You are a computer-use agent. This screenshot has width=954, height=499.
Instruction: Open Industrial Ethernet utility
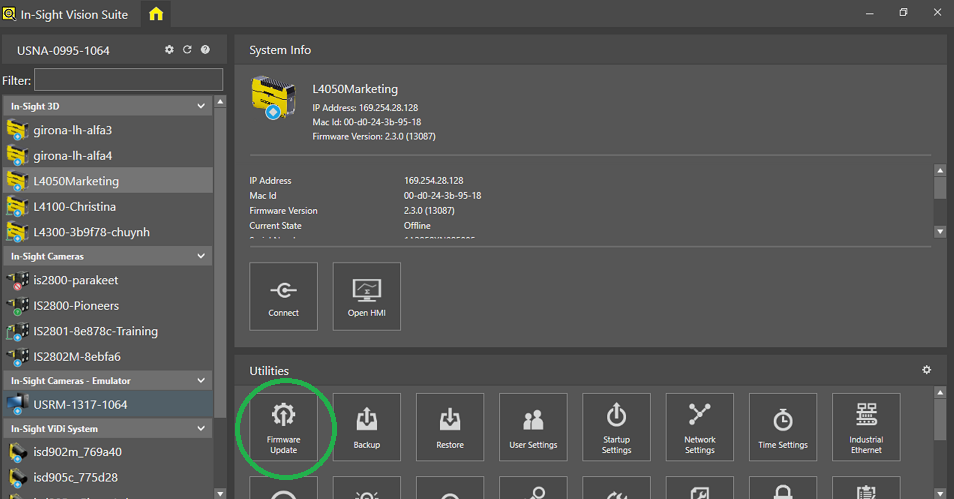pyautogui.click(x=866, y=427)
